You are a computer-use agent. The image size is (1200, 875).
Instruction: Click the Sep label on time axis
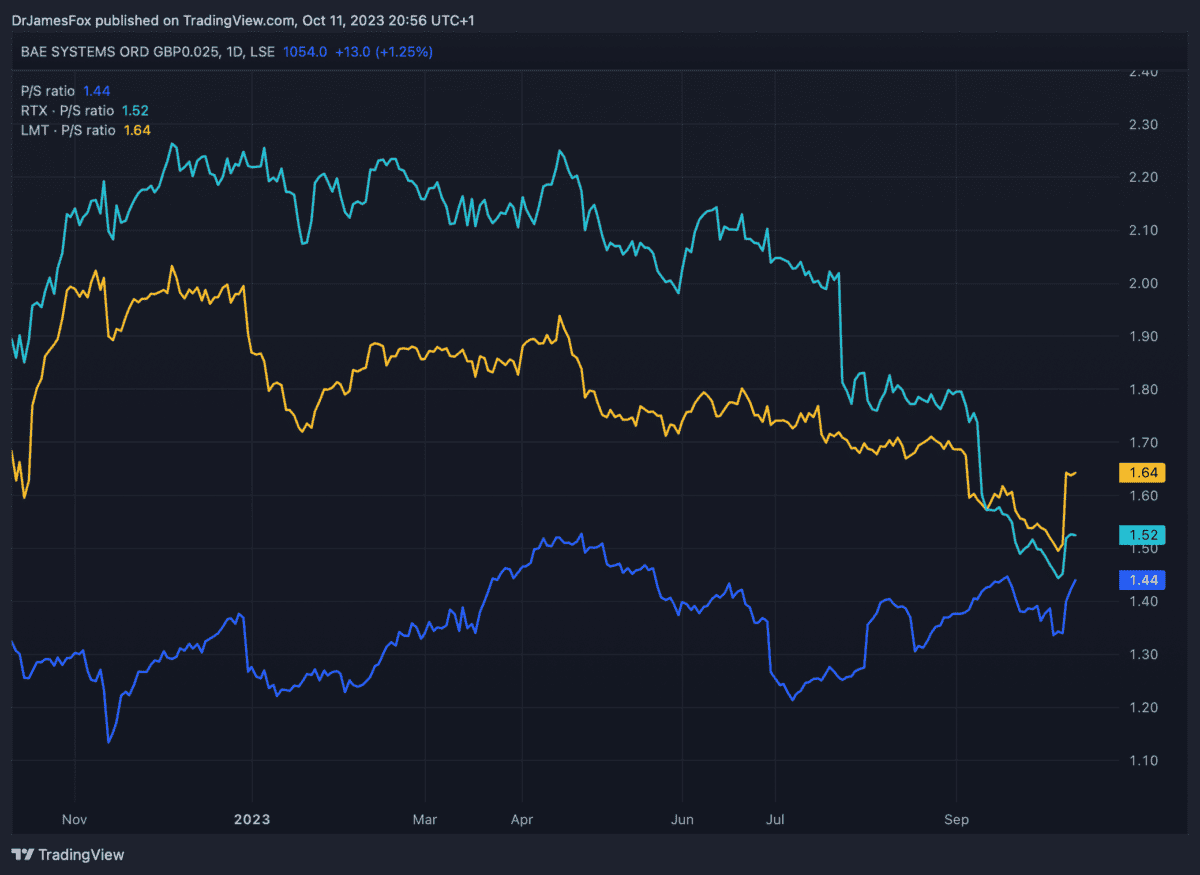(x=957, y=819)
